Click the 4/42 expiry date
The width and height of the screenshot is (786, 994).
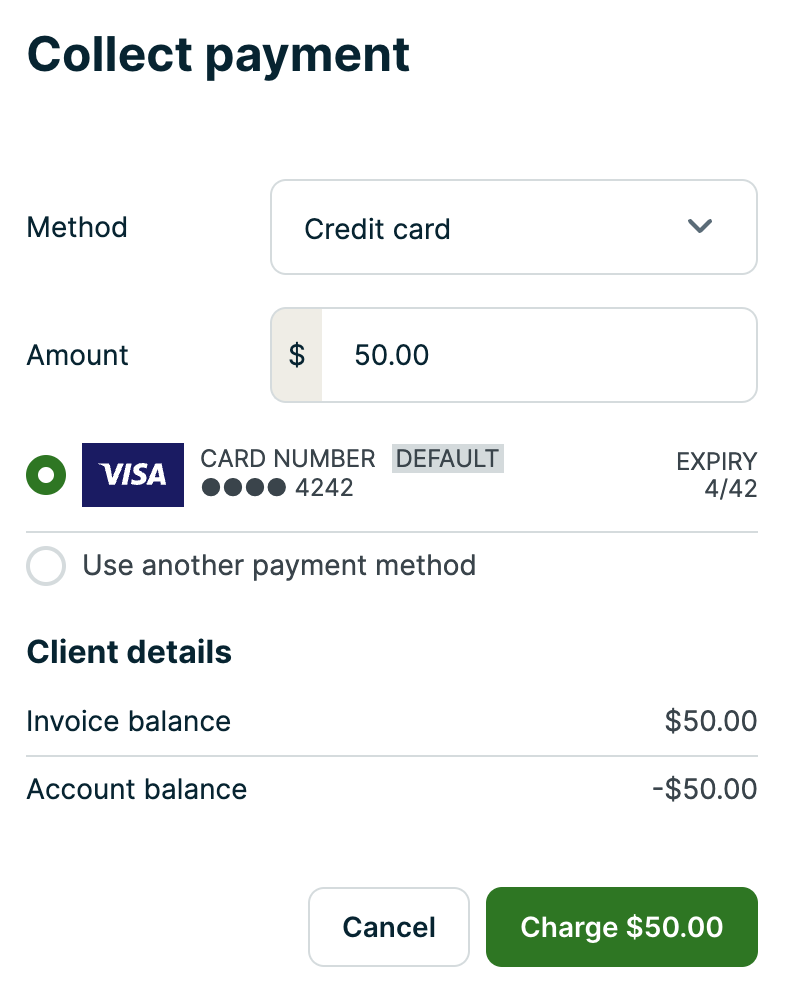tap(730, 489)
